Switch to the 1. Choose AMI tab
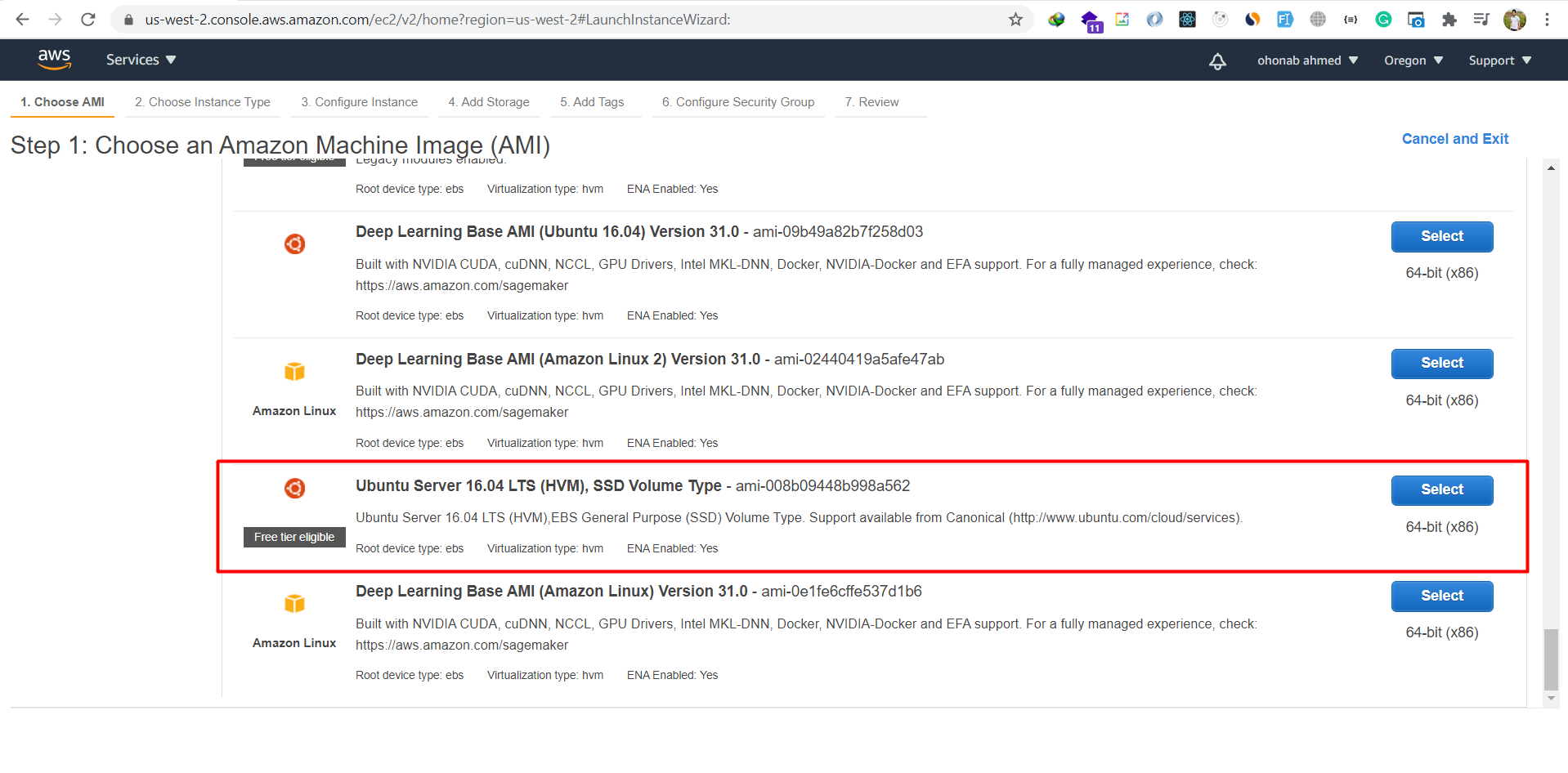 pos(63,102)
